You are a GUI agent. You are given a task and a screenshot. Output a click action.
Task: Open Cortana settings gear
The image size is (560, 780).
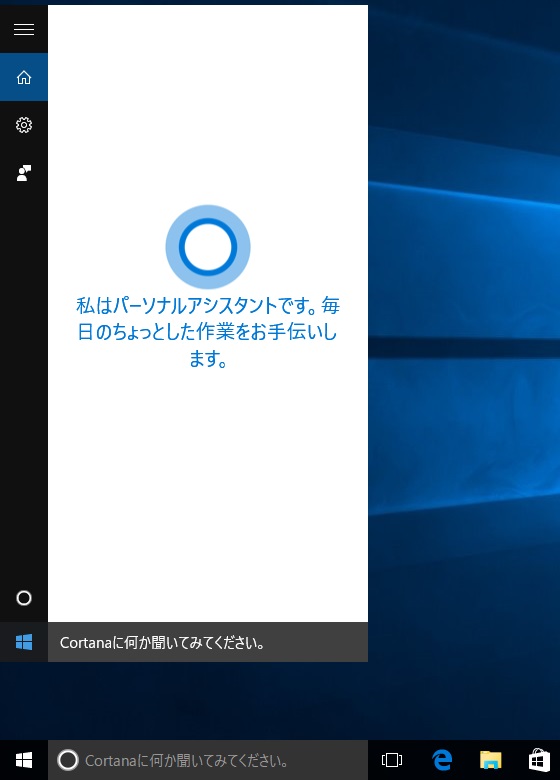pos(24,125)
